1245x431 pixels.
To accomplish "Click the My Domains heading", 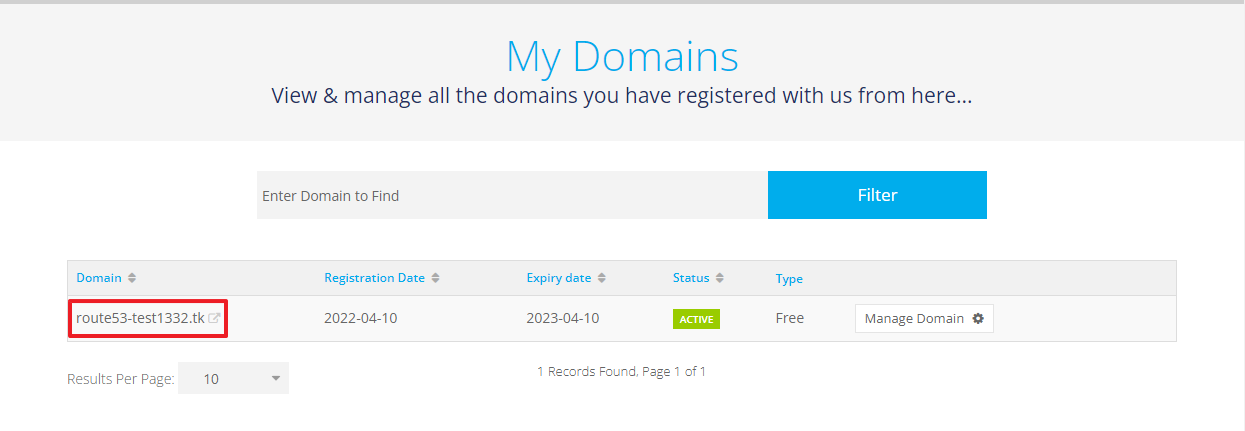I will [622, 57].
